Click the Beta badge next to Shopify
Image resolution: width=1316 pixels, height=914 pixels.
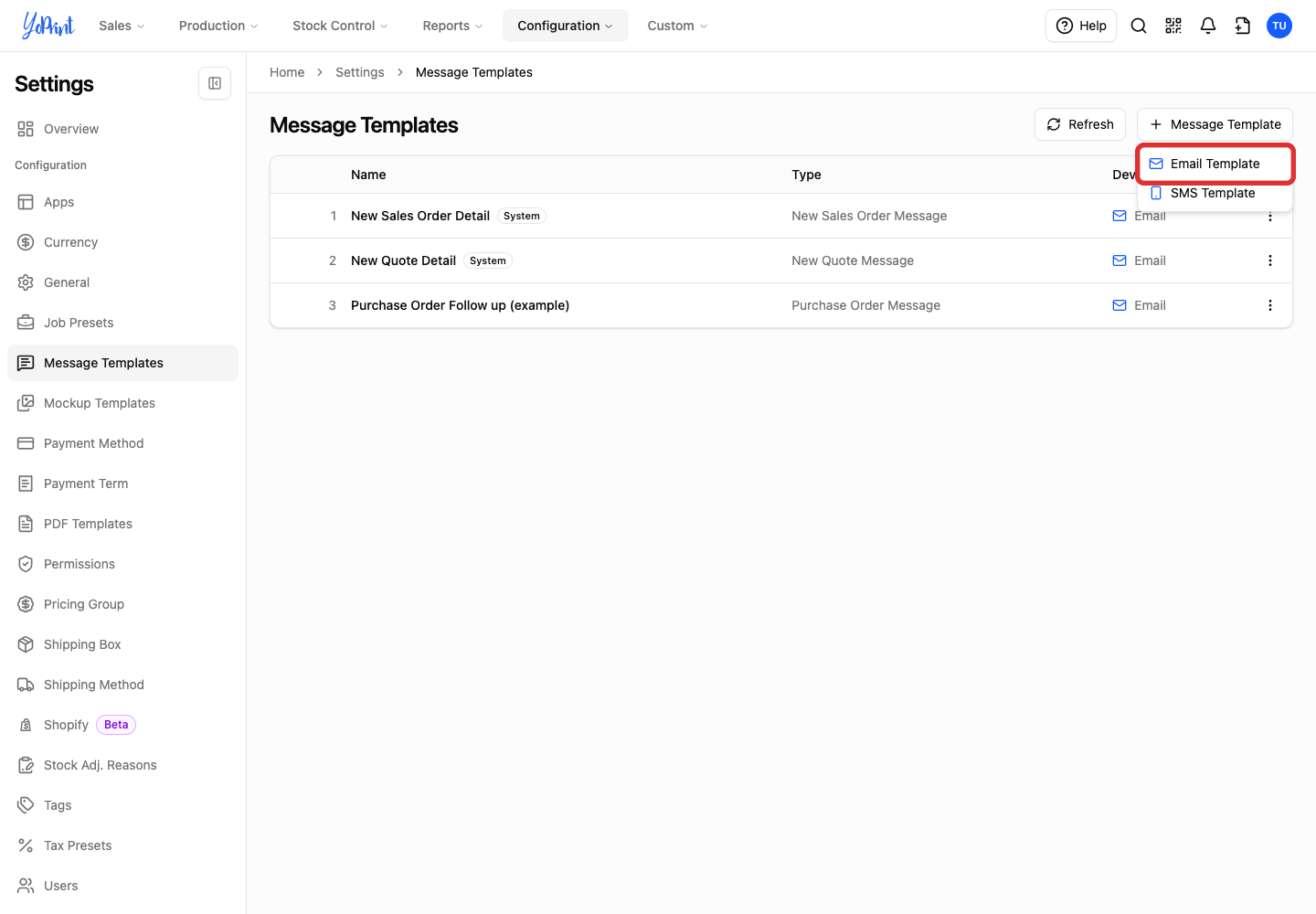tap(116, 725)
